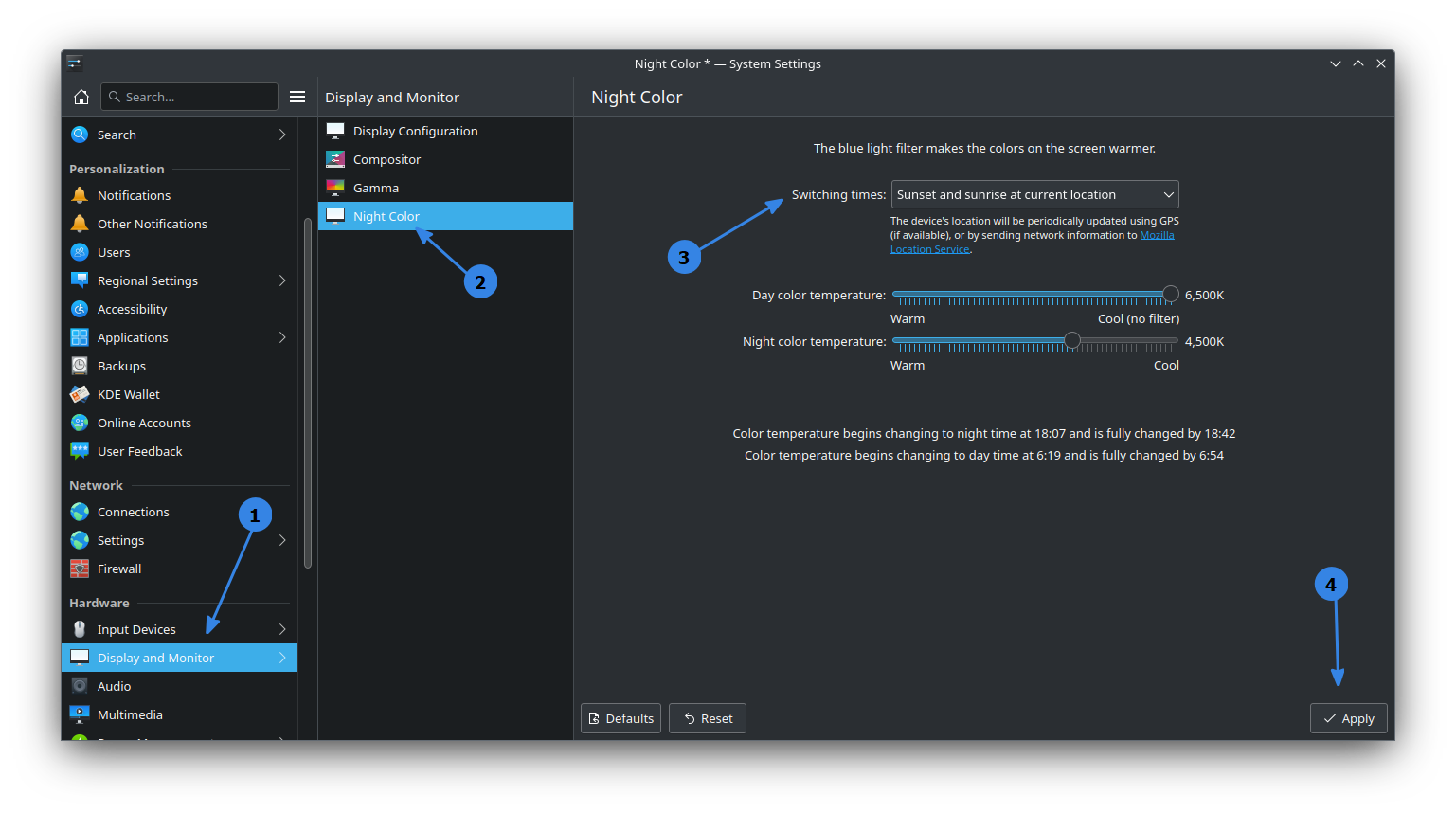Open the Gamma entry
The height and width of the screenshot is (813, 1456).
445,188
